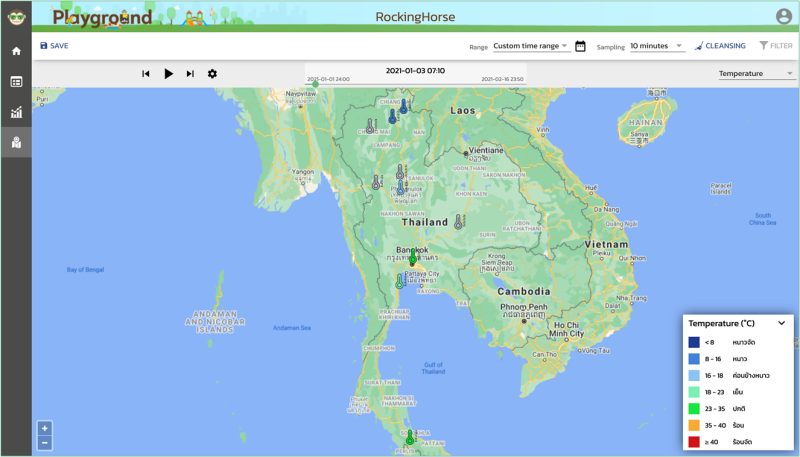Select the map view sidebar icon
This screenshot has height=457, width=800.
click(16, 143)
